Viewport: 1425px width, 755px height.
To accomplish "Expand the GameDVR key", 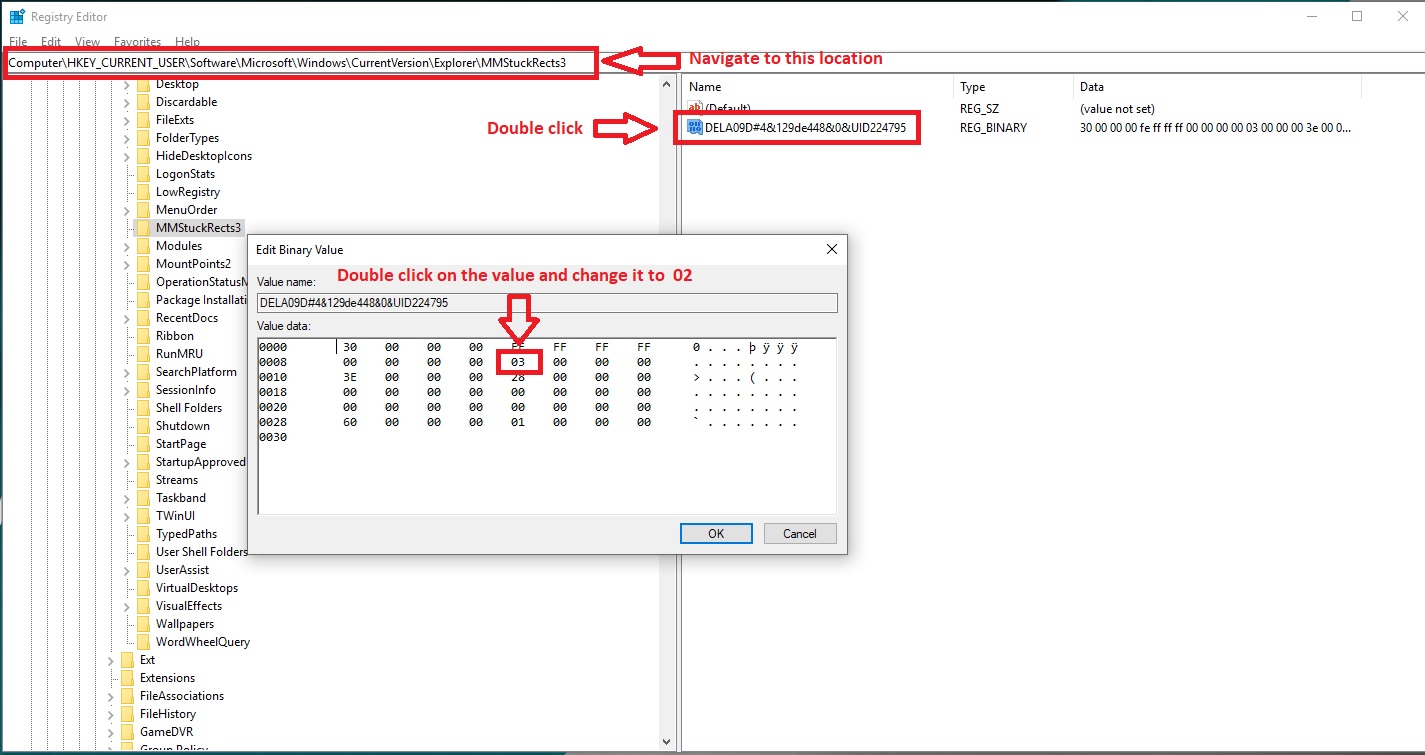I will click(x=111, y=732).
